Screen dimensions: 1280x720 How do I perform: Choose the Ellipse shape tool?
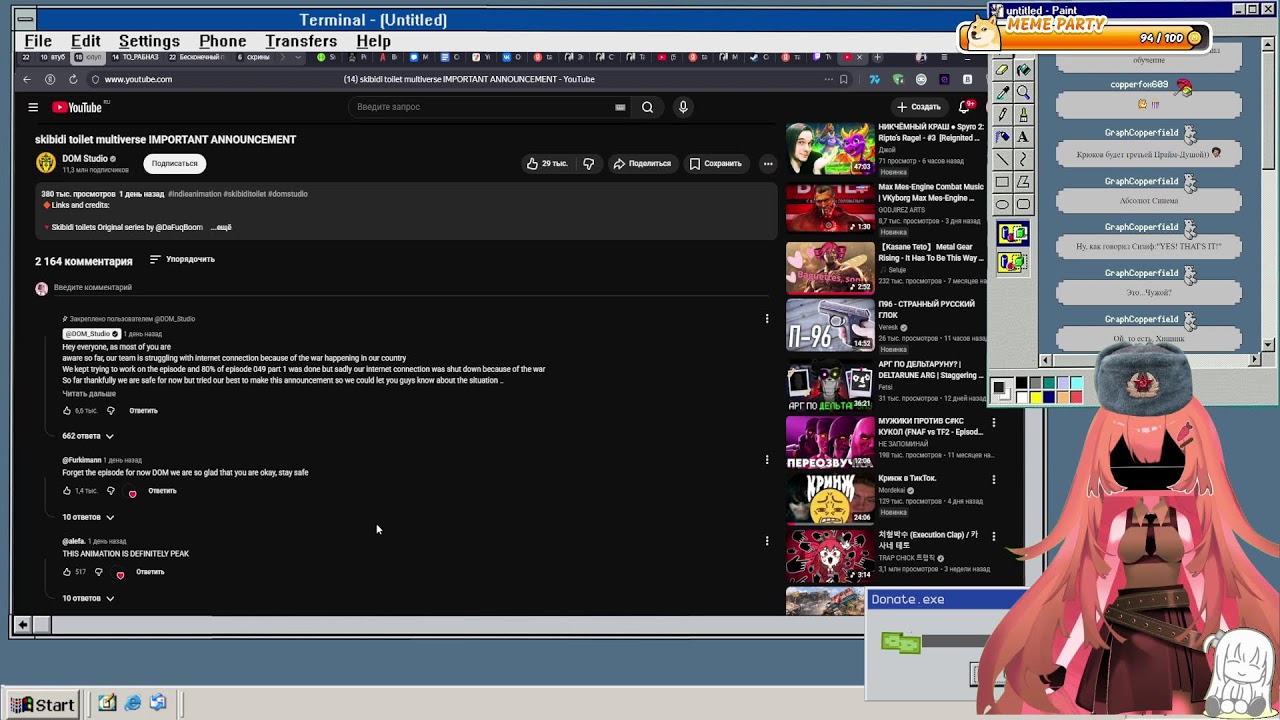1002,204
